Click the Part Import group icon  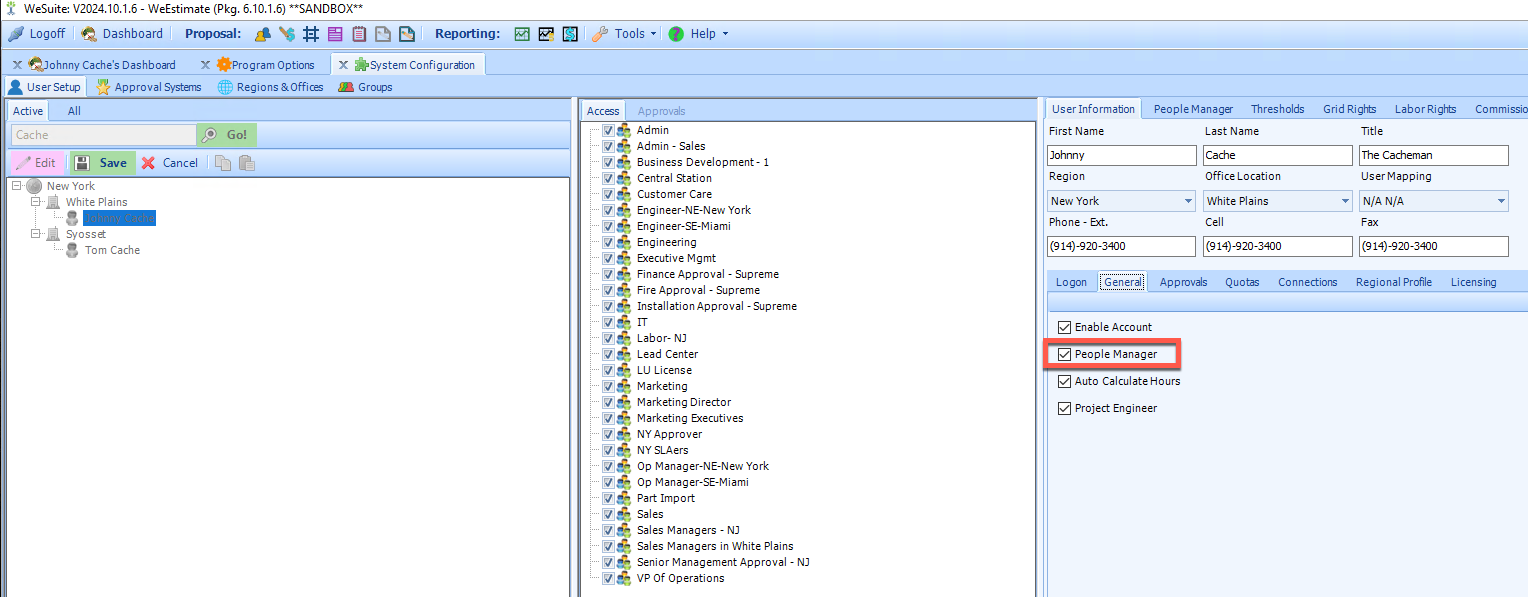tap(624, 498)
